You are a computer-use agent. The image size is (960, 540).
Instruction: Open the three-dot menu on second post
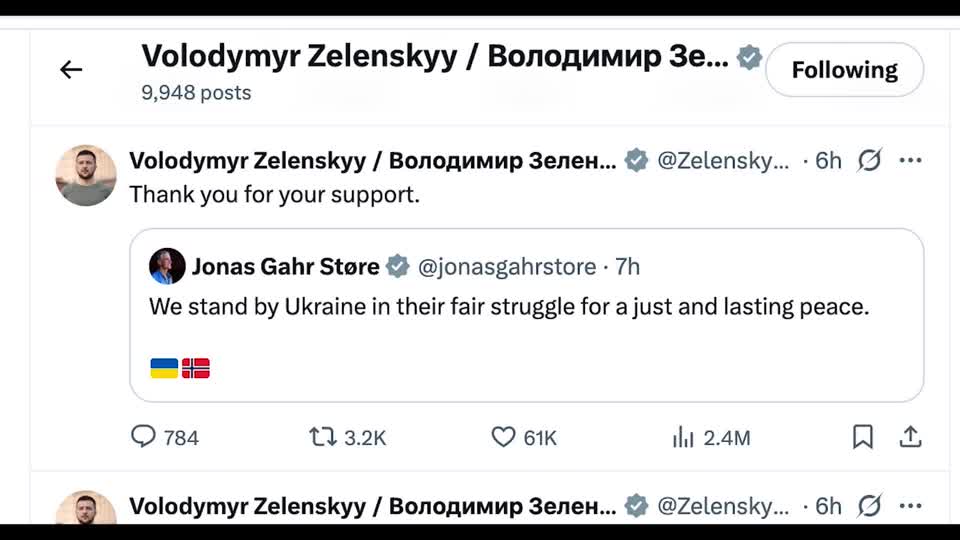pos(910,506)
